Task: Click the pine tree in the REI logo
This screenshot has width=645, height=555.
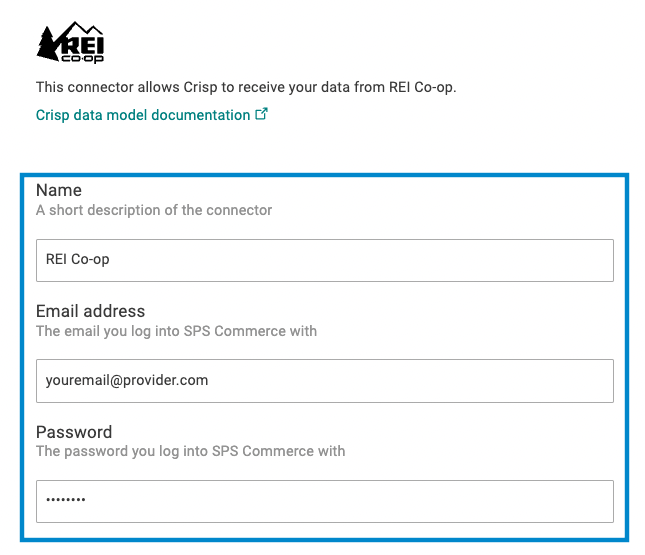Action: [48, 44]
